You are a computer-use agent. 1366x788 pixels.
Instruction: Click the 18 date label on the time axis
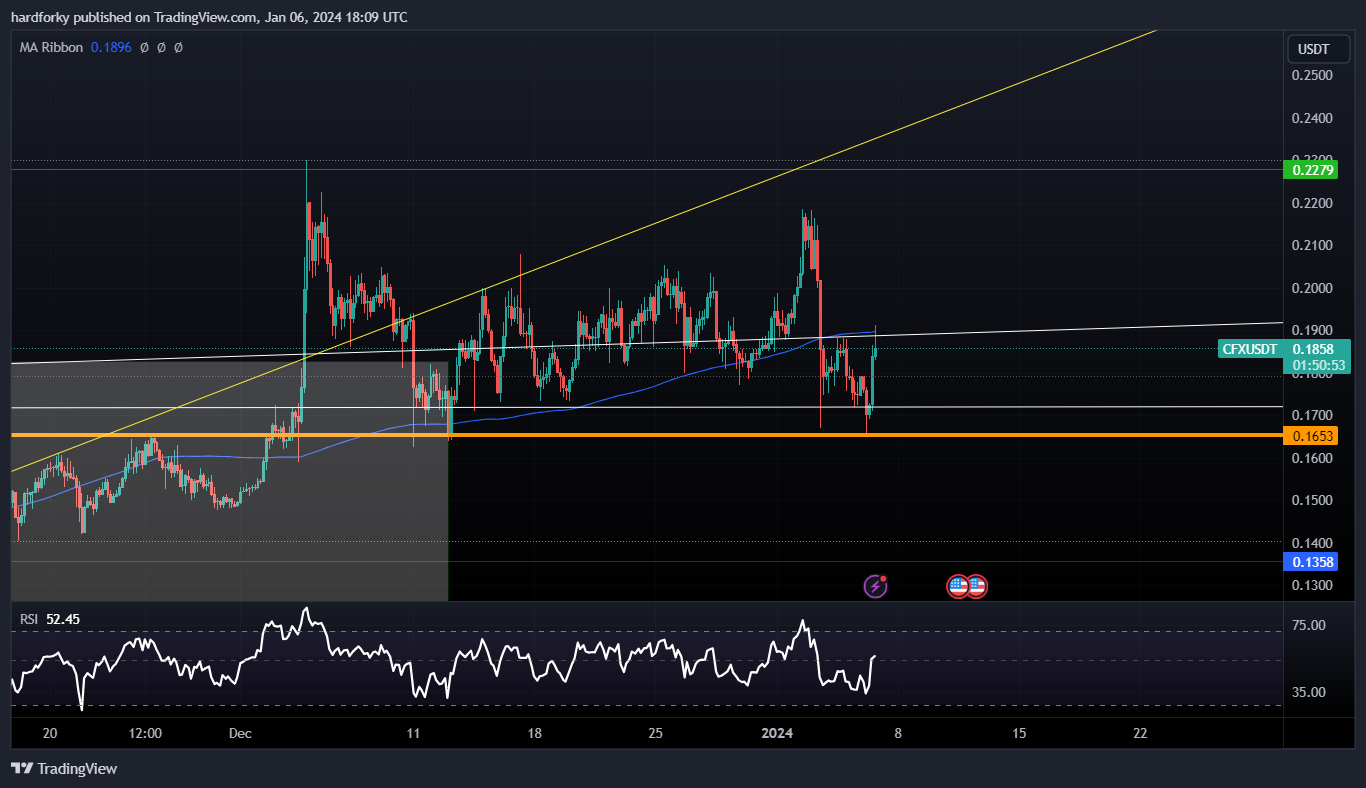pos(534,733)
